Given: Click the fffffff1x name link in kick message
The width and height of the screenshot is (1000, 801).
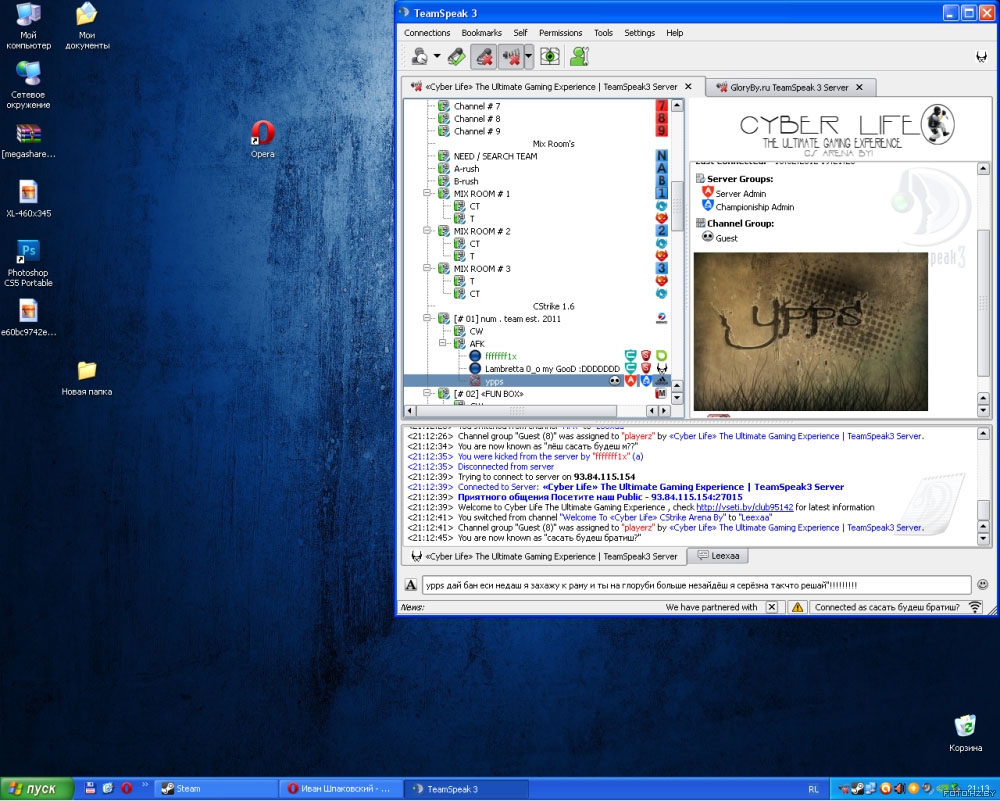Looking at the screenshot, I should (x=611, y=457).
